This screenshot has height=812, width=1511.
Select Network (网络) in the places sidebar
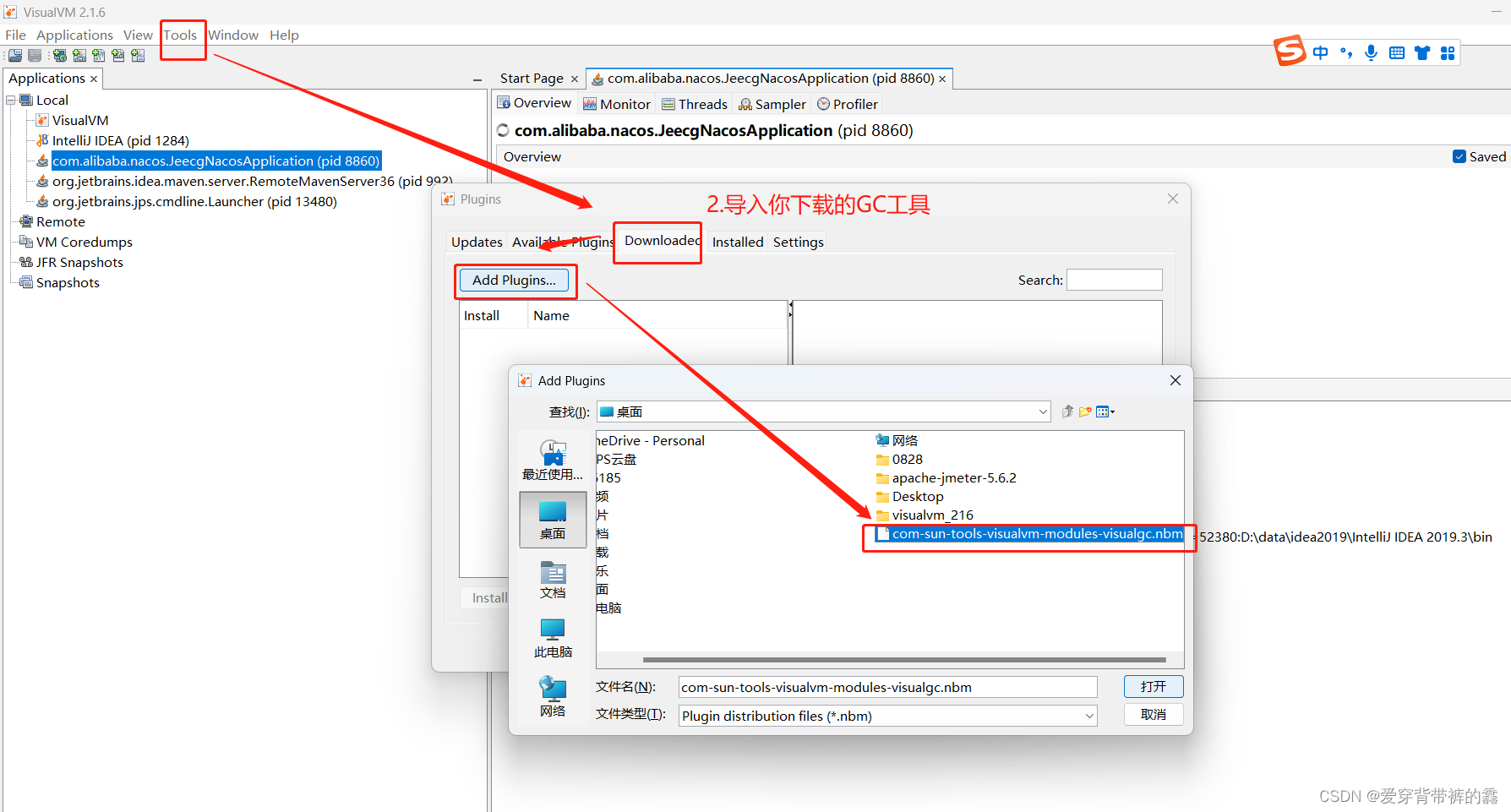(553, 697)
